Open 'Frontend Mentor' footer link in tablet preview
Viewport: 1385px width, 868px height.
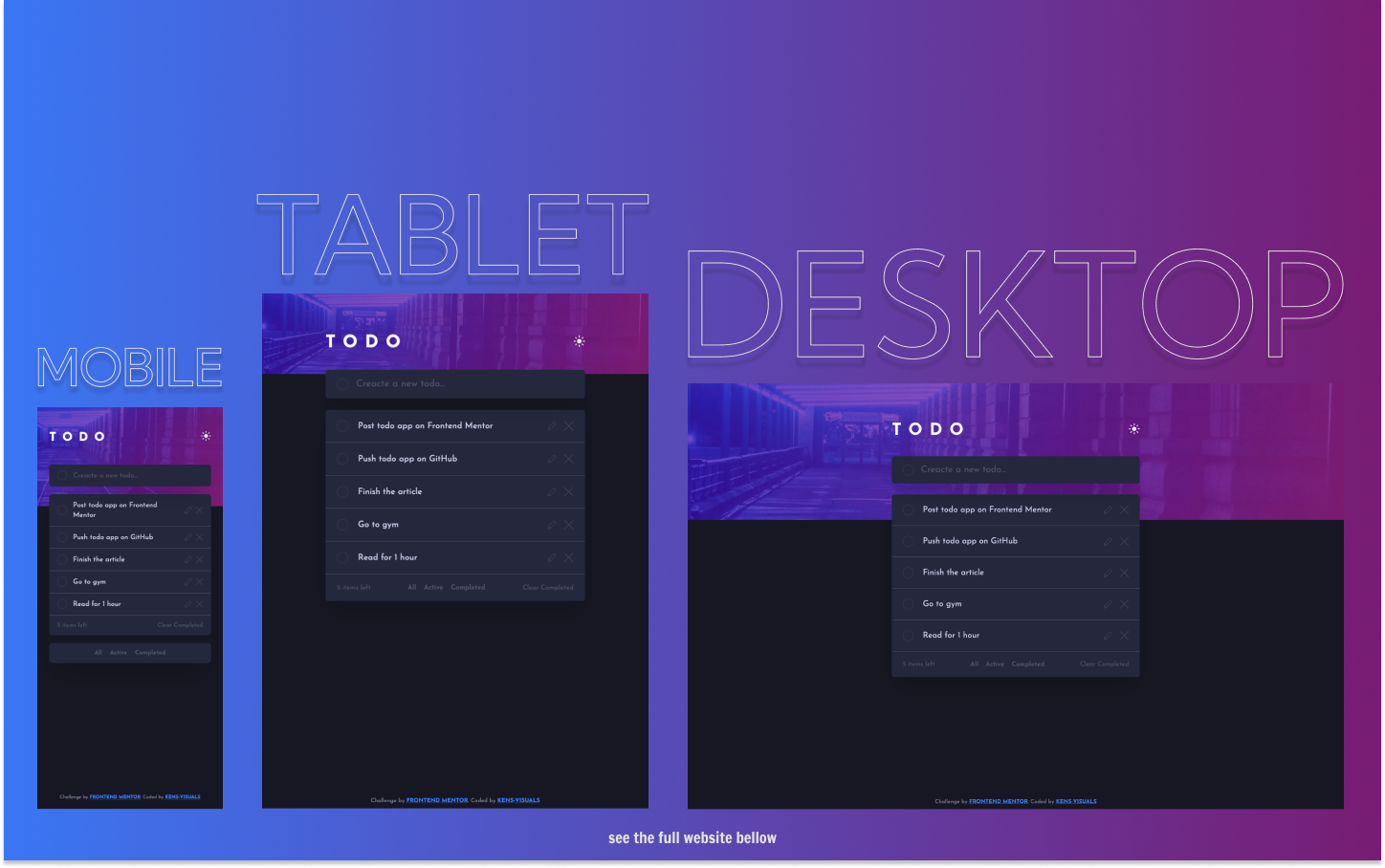(437, 800)
